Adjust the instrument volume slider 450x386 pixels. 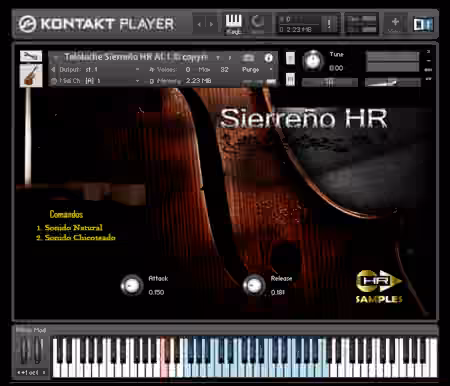pos(393,82)
